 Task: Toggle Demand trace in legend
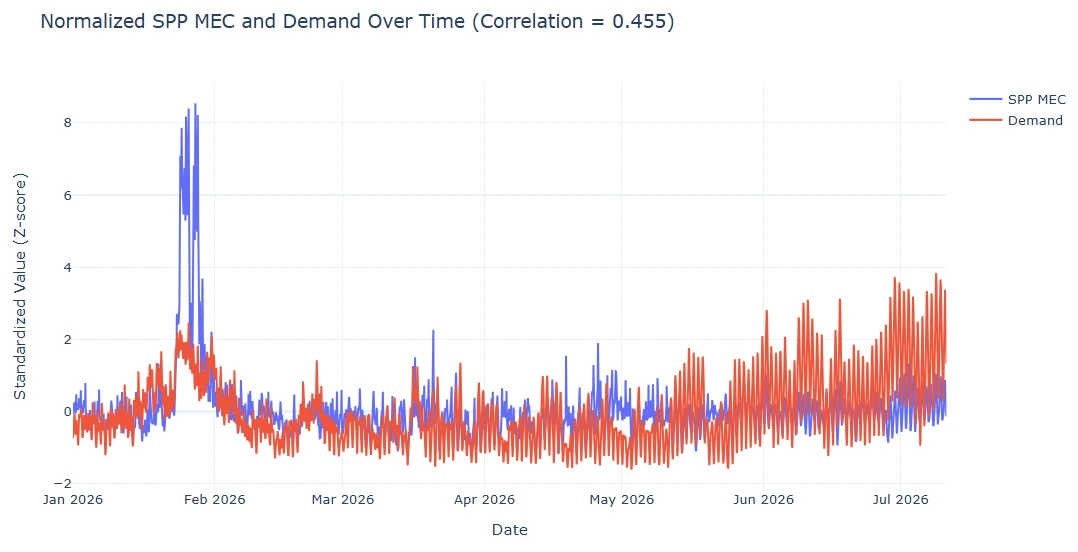click(1016, 121)
